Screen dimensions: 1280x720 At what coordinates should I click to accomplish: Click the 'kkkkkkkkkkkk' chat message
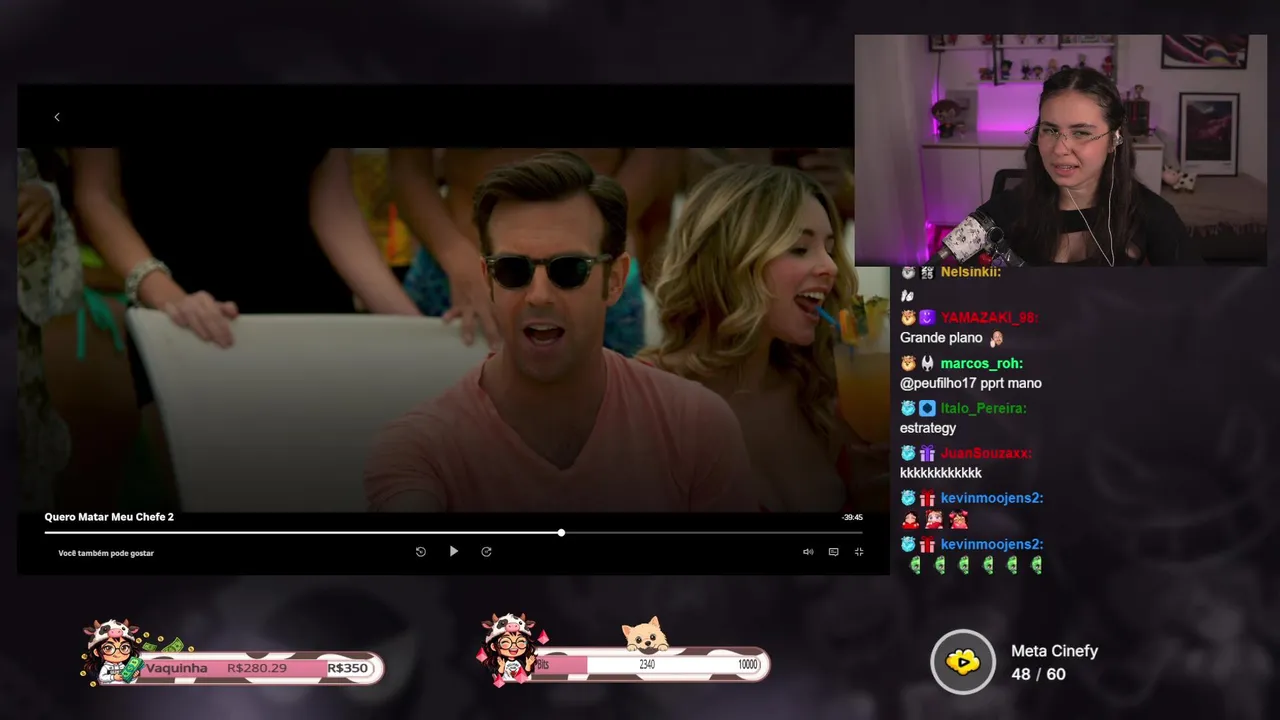coord(941,473)
